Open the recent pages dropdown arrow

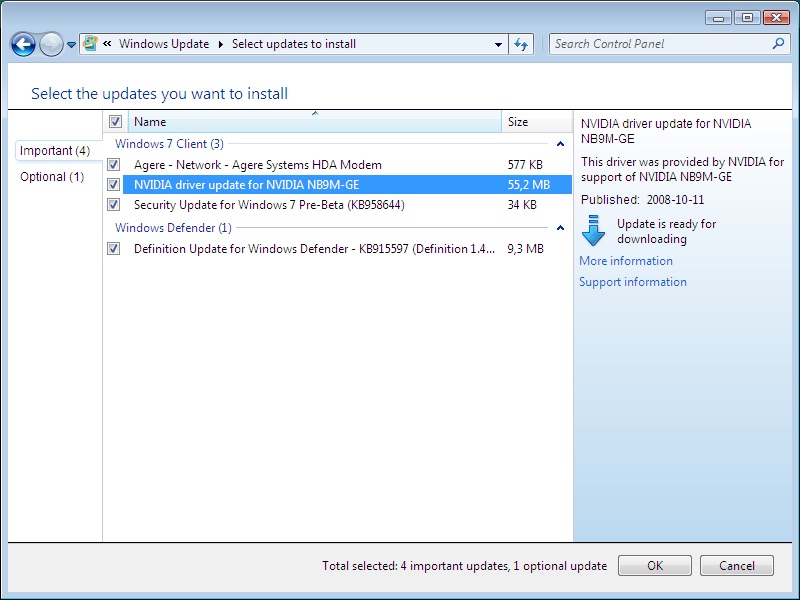[71, 45]
